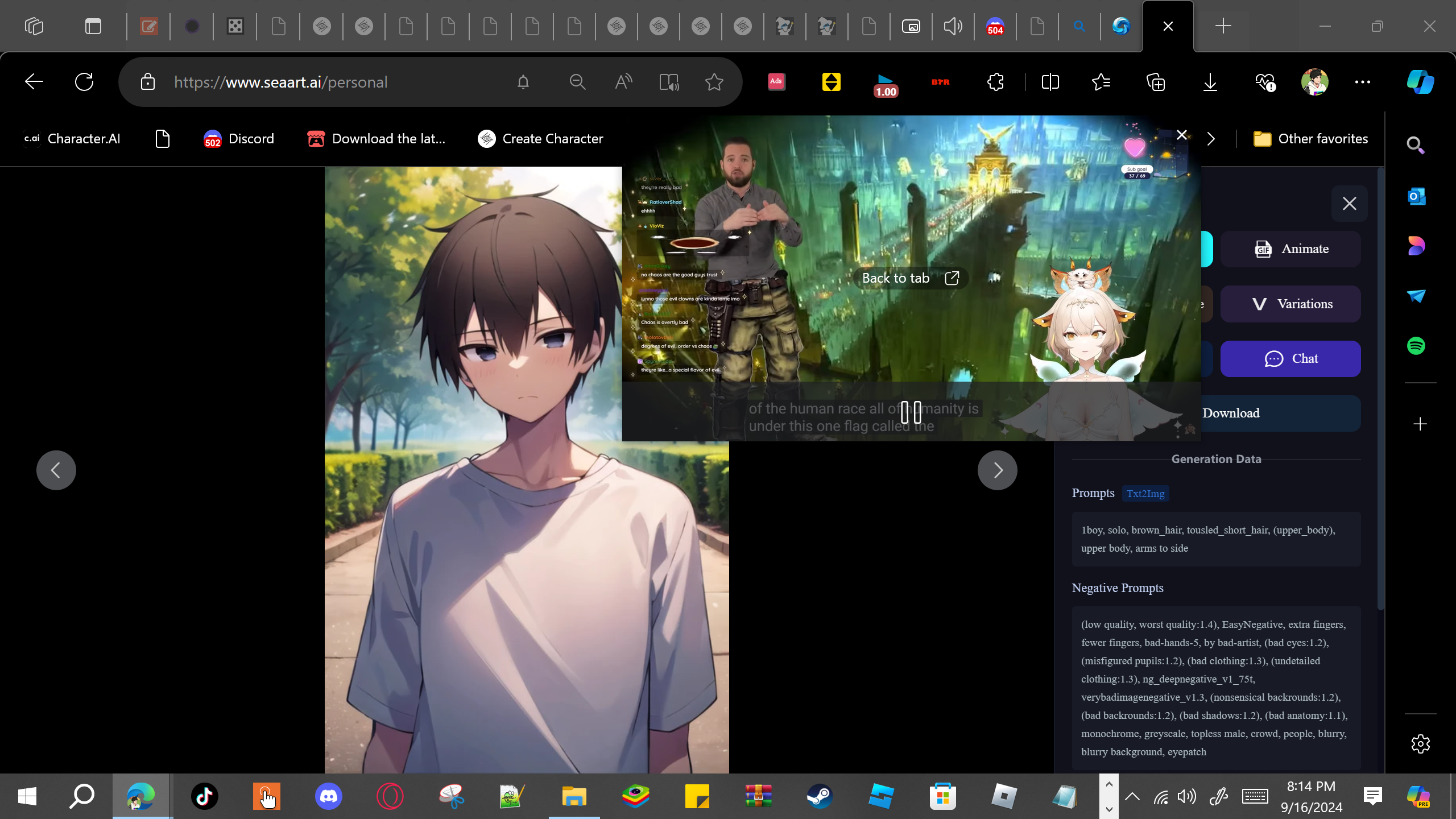Open sidebar Search
Image resolution: width=1456 pixels, height=819 pixels.
1416,146
